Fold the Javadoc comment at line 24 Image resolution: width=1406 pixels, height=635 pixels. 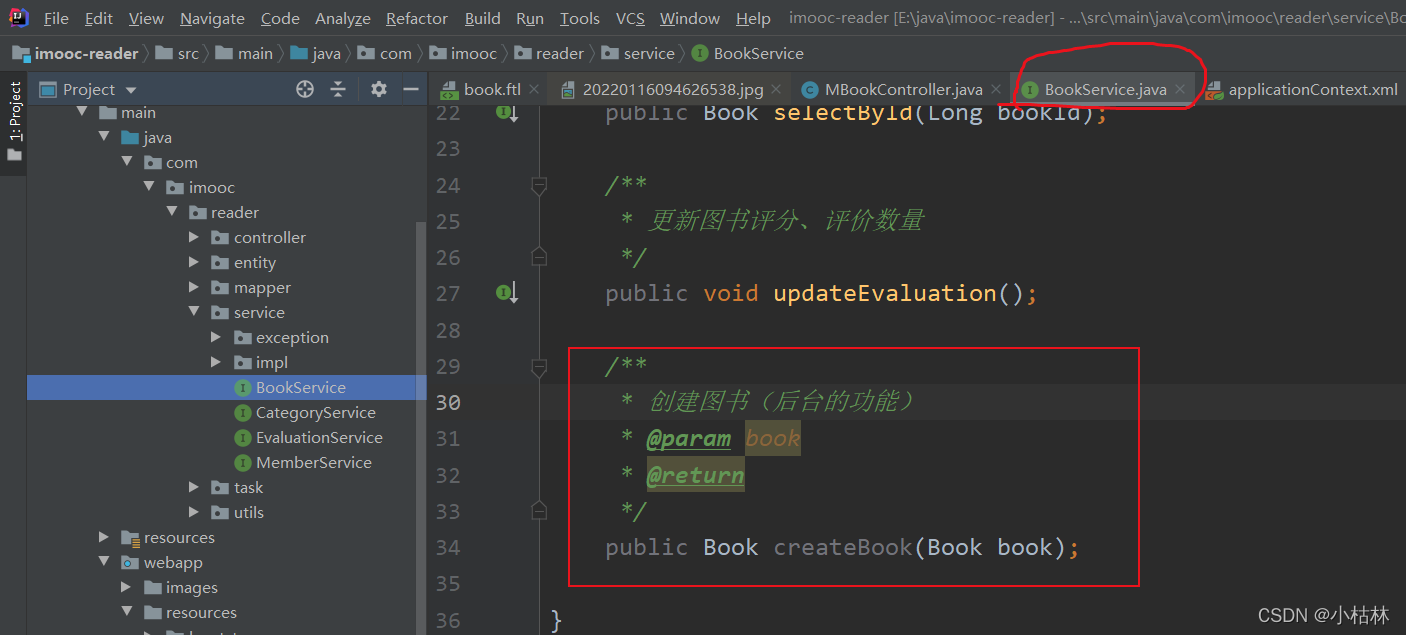coord(538,184)
